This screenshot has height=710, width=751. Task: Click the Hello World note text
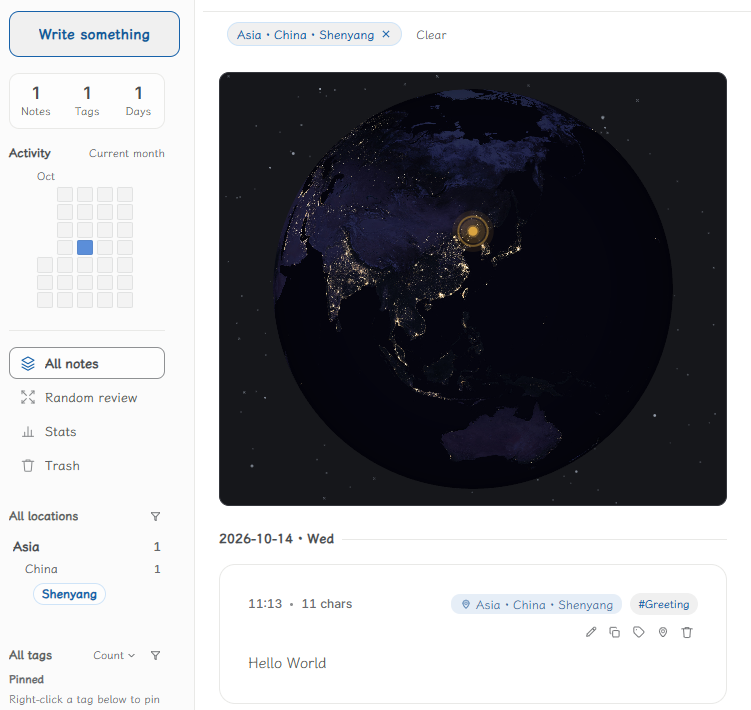pos(287,663)
